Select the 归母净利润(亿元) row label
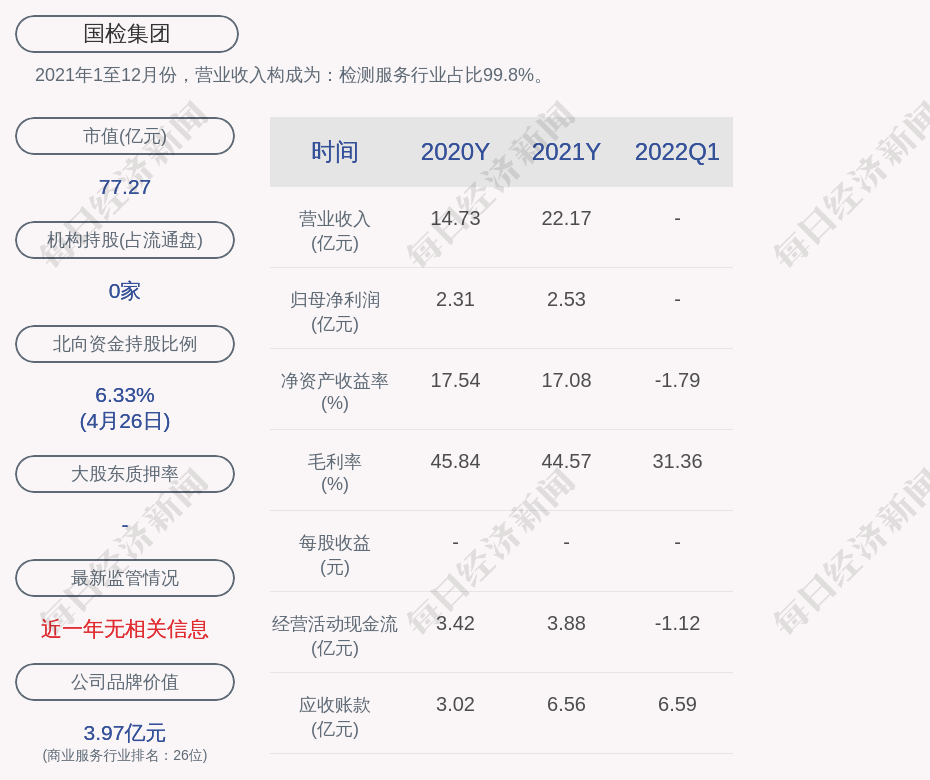This screenshot has height=780, width=930. [x=335, y=312]
